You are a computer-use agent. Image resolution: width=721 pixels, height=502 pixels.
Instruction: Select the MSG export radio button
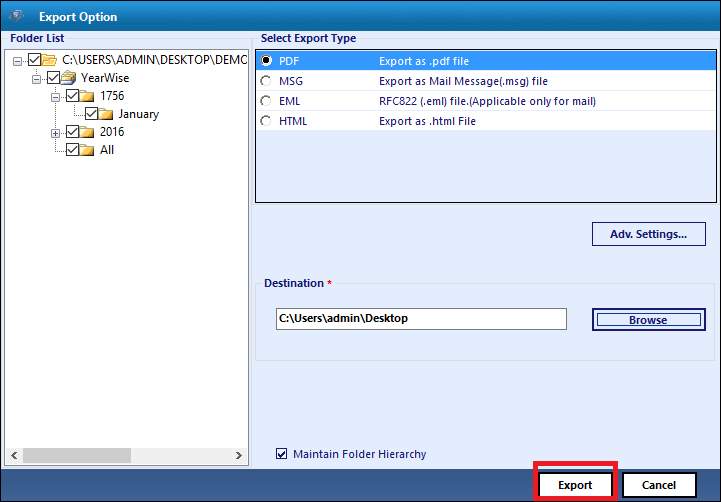[x=266, y=81]
